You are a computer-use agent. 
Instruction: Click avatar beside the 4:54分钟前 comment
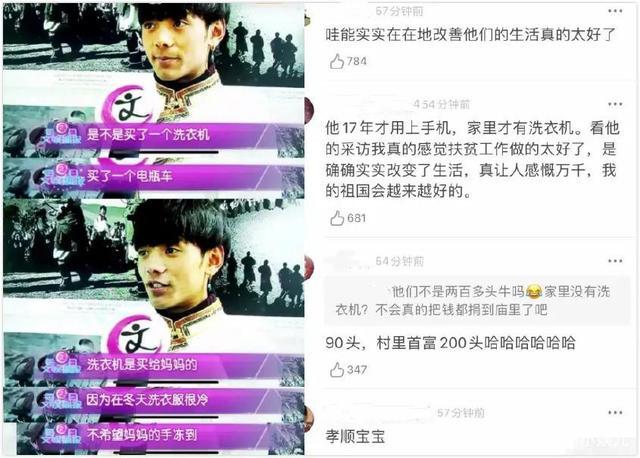309,110
